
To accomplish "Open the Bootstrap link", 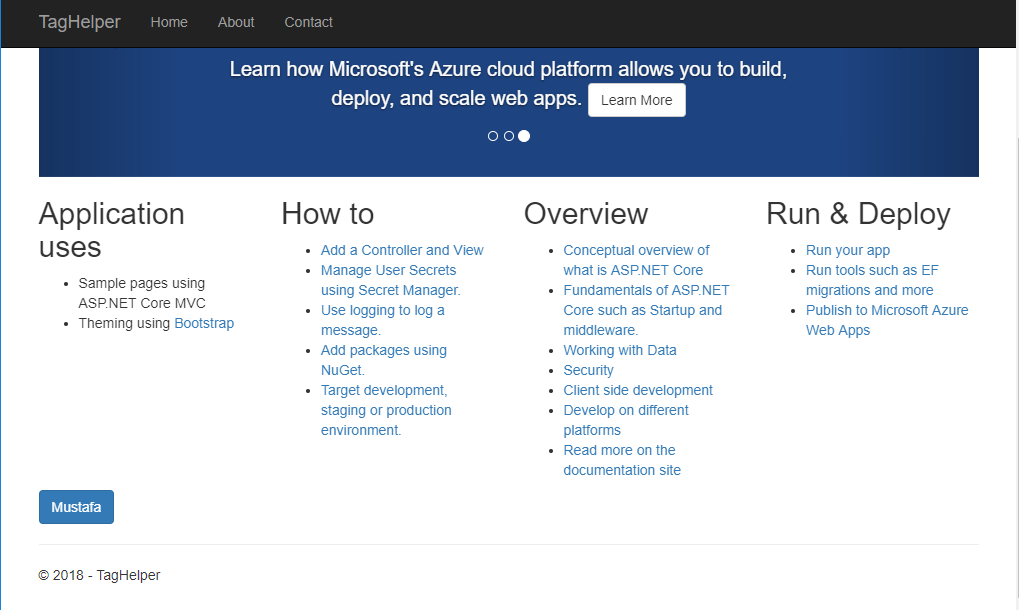I will [204, 323].
